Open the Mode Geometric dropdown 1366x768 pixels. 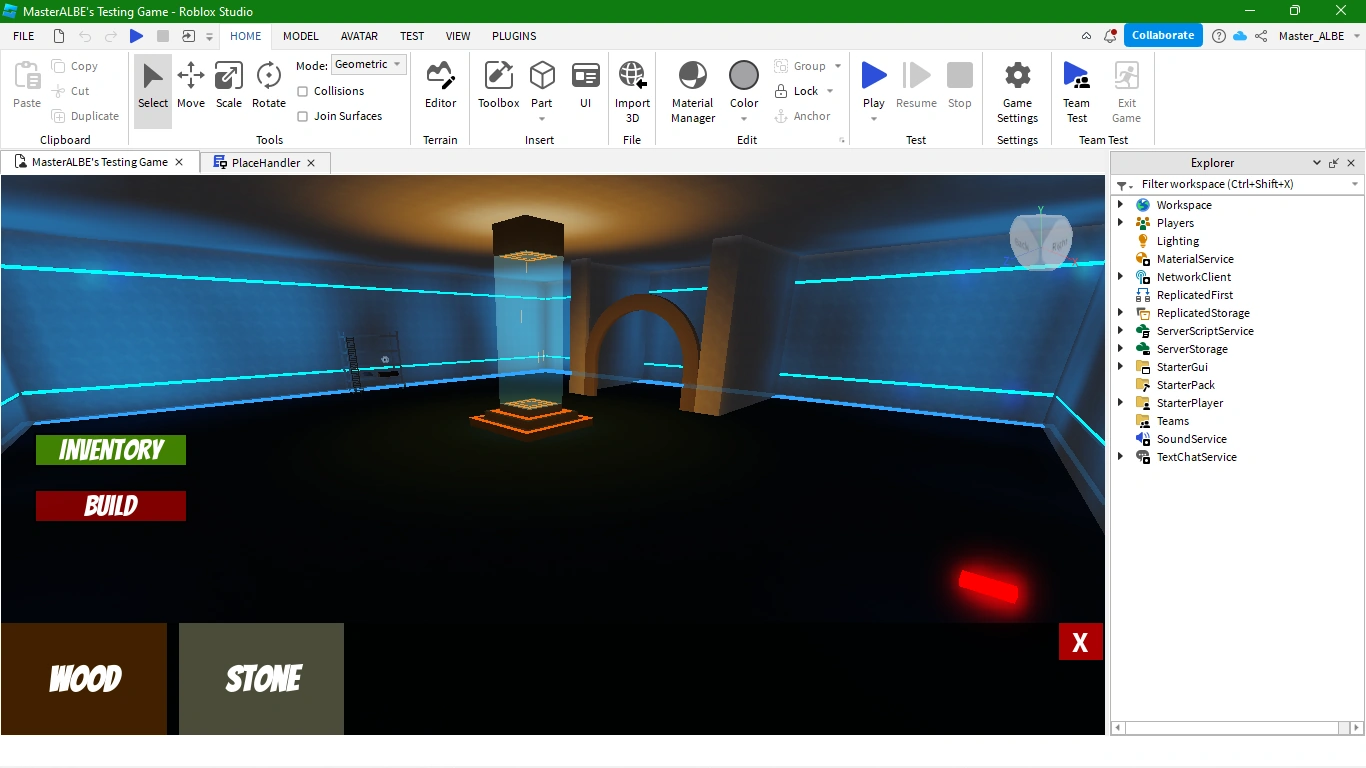tap(368, 64)
